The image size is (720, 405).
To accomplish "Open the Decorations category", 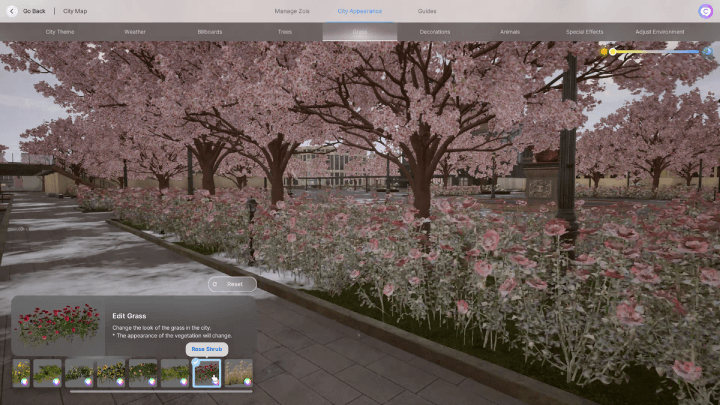I will coord(435,32).
